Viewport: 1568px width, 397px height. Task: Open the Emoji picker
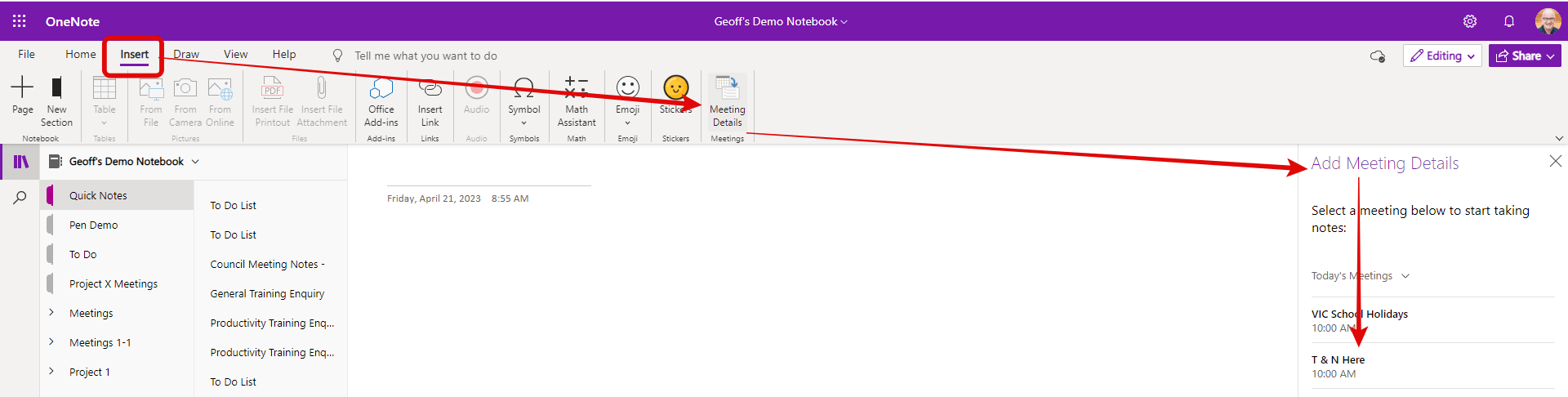(x=628, y=101)
